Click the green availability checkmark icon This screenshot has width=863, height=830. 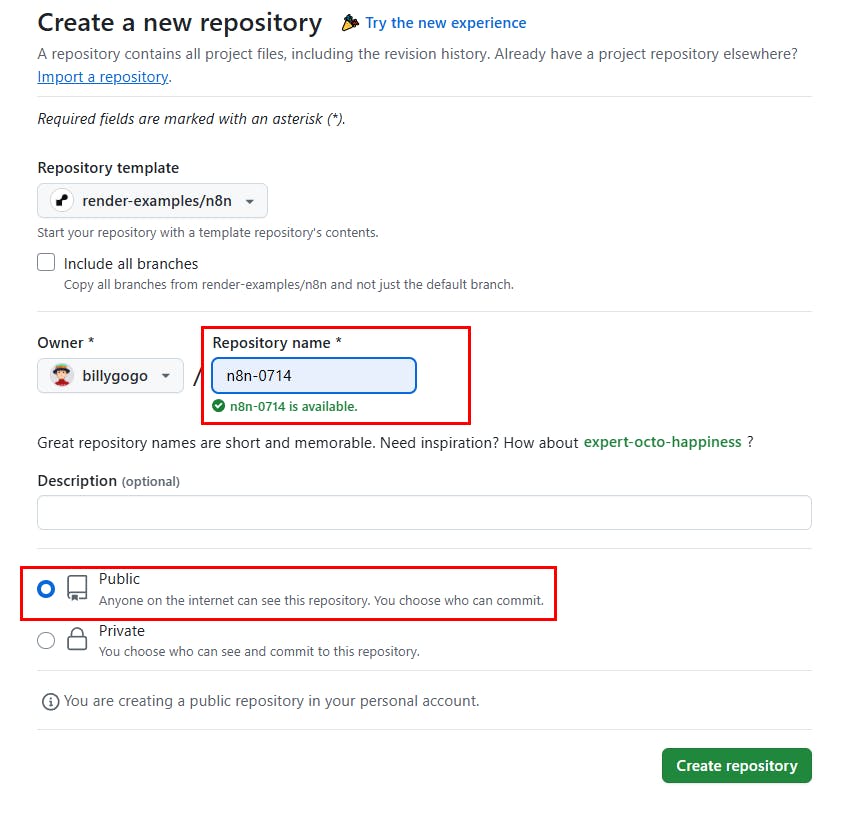(219, 406)
